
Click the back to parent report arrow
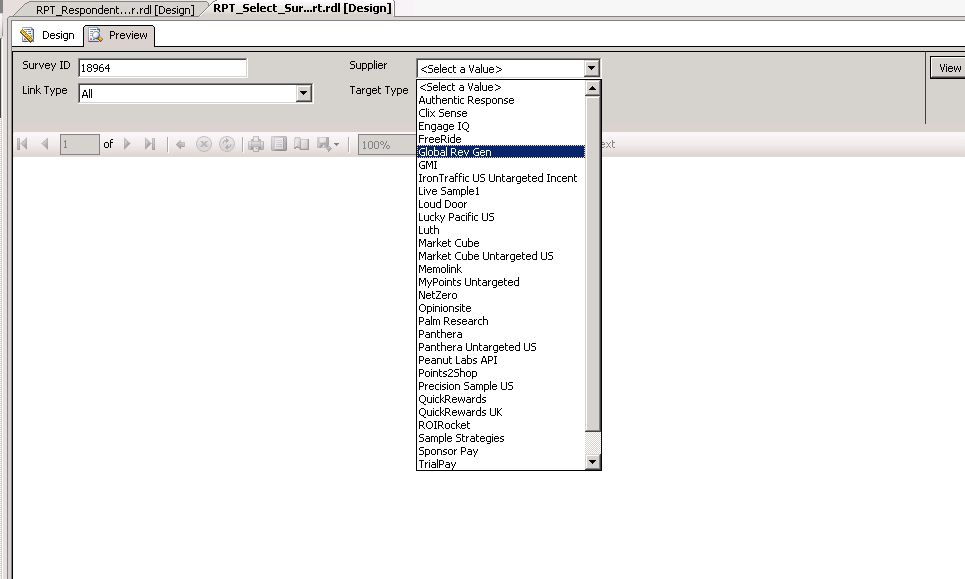[180, 144]
